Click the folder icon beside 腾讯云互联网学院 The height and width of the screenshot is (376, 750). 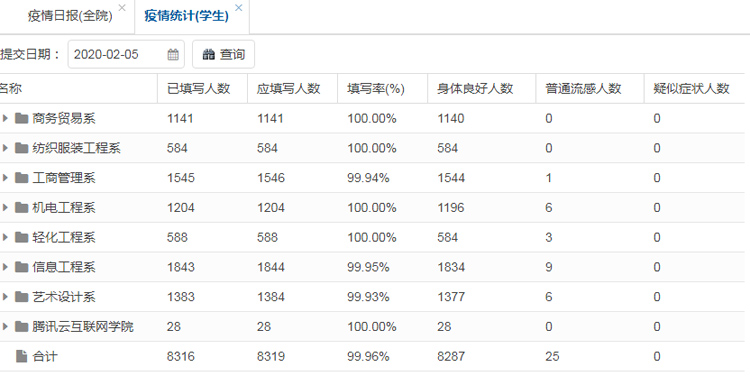click(21, 327)
